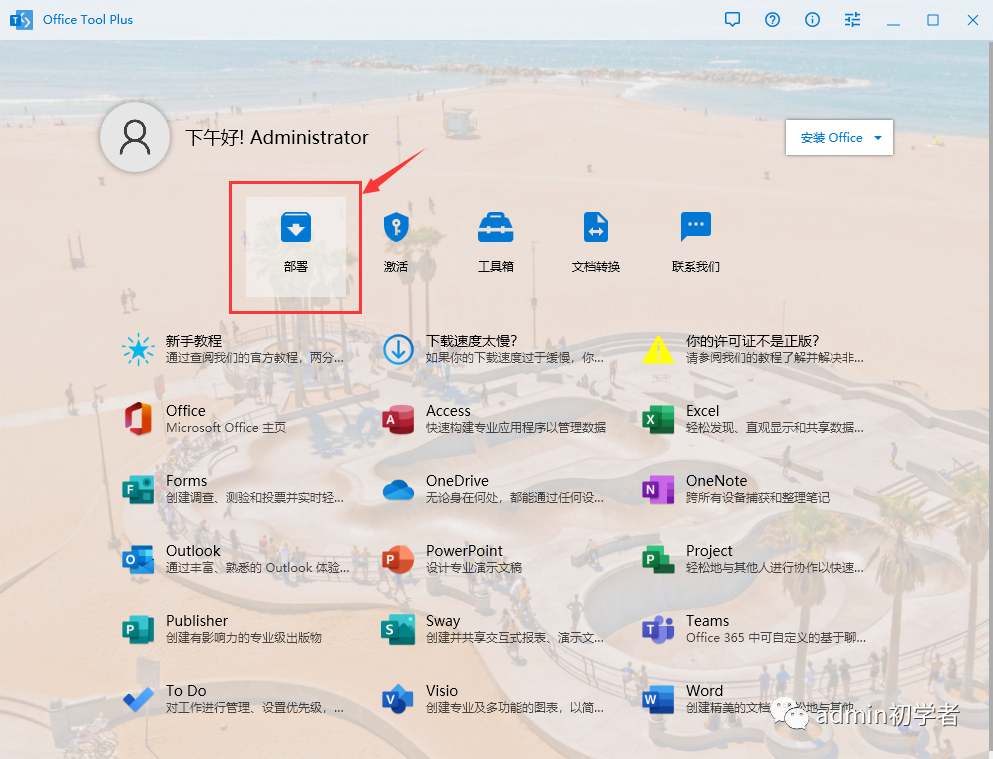Click the Forms description text
This screenshot has width=993, height=759.
[255, 498]
